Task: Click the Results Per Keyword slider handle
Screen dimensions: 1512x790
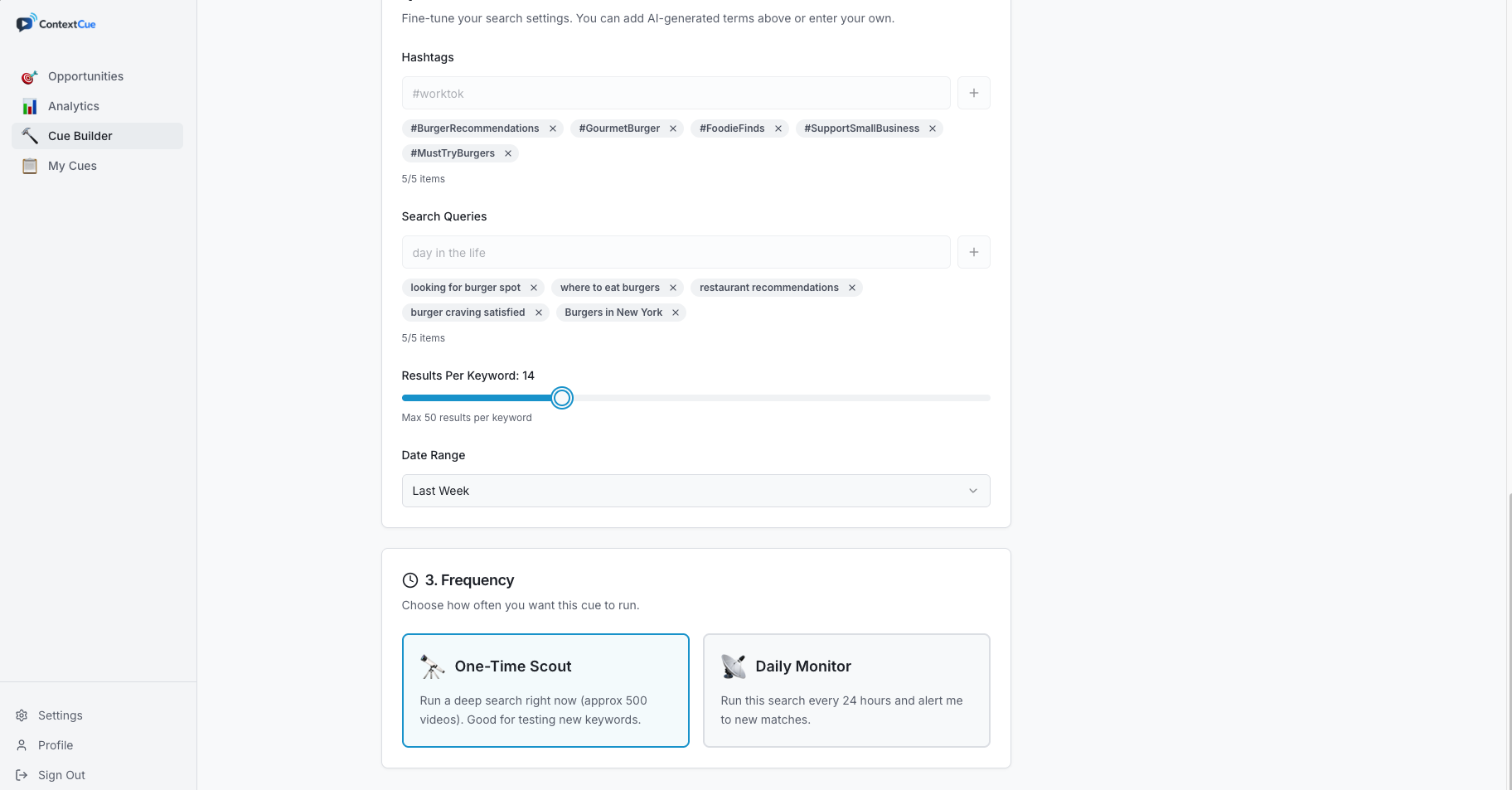Action: pyautogui.click(x=562, y=398)
